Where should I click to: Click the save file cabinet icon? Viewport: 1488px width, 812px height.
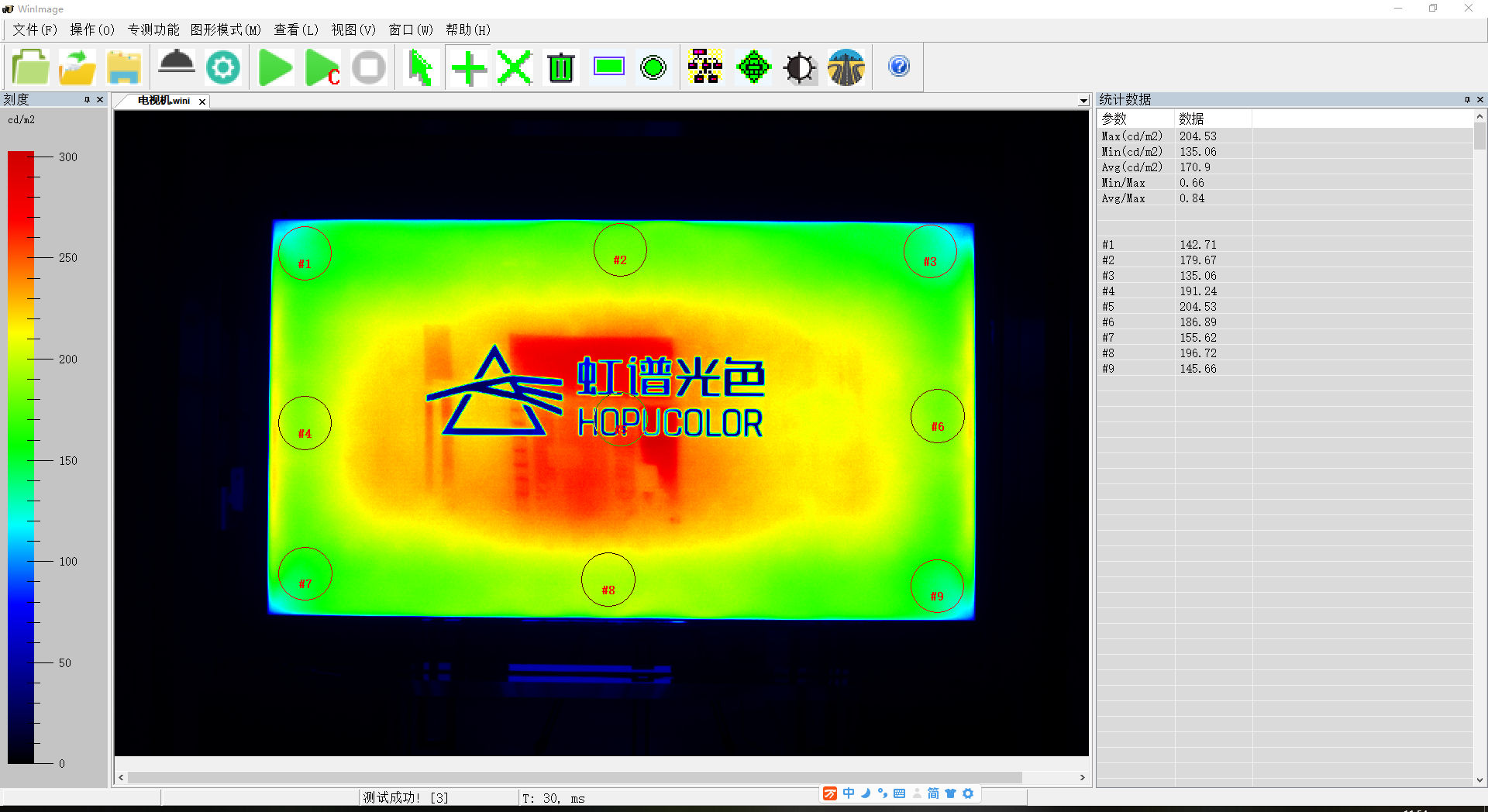coord(124,67)
